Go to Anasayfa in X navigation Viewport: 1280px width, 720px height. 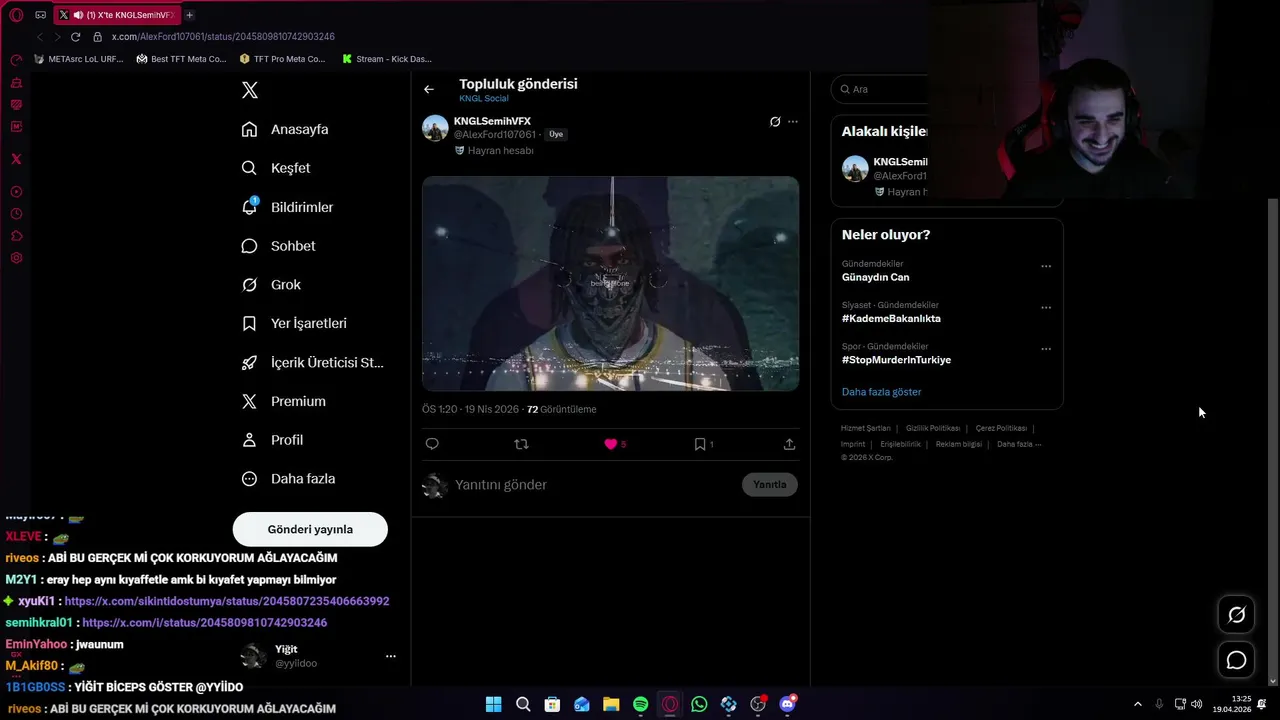(286, 130)
